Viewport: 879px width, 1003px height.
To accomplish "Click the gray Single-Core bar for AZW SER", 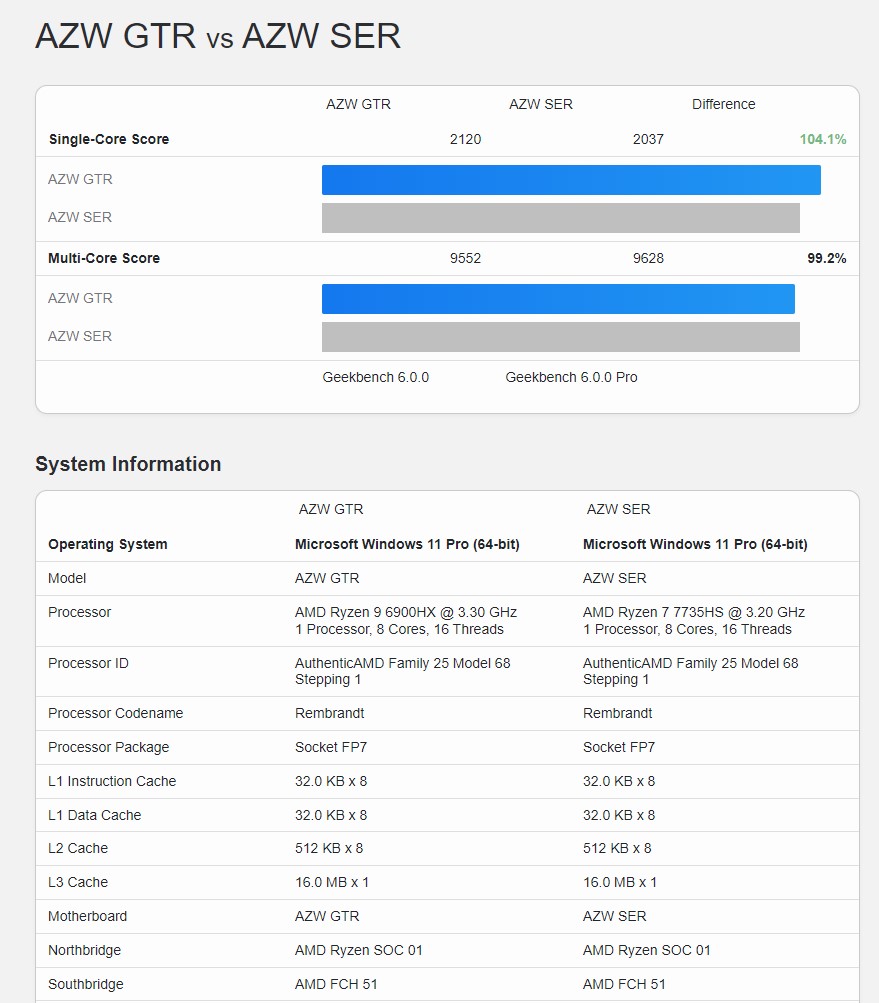I will [560, 218].
